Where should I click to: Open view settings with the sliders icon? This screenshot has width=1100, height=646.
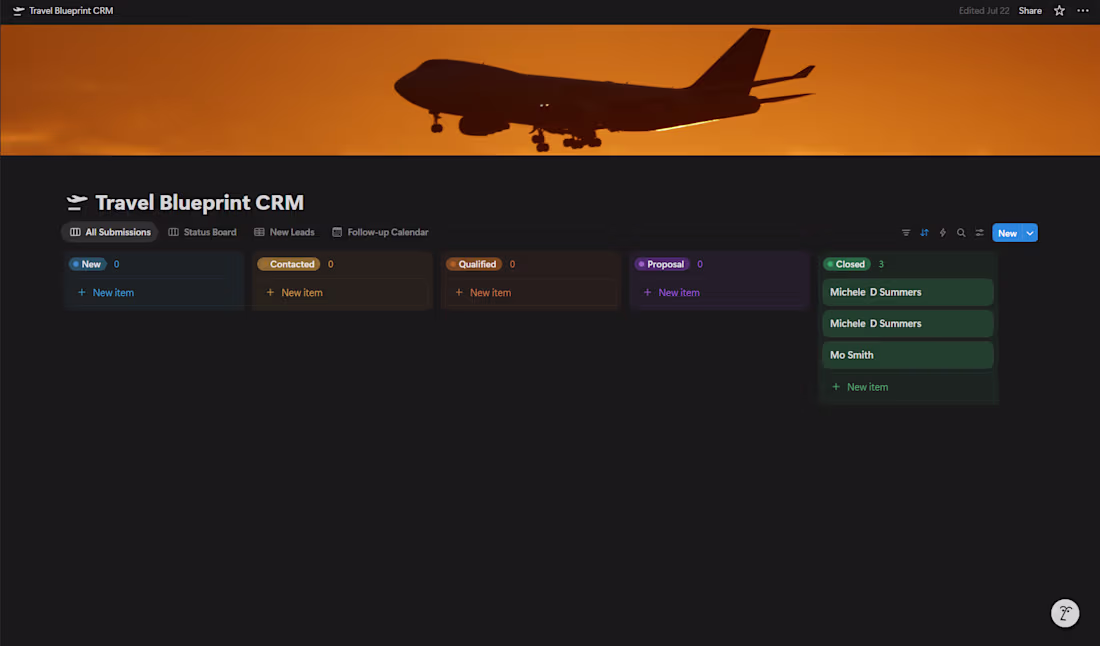pos(979,232)
